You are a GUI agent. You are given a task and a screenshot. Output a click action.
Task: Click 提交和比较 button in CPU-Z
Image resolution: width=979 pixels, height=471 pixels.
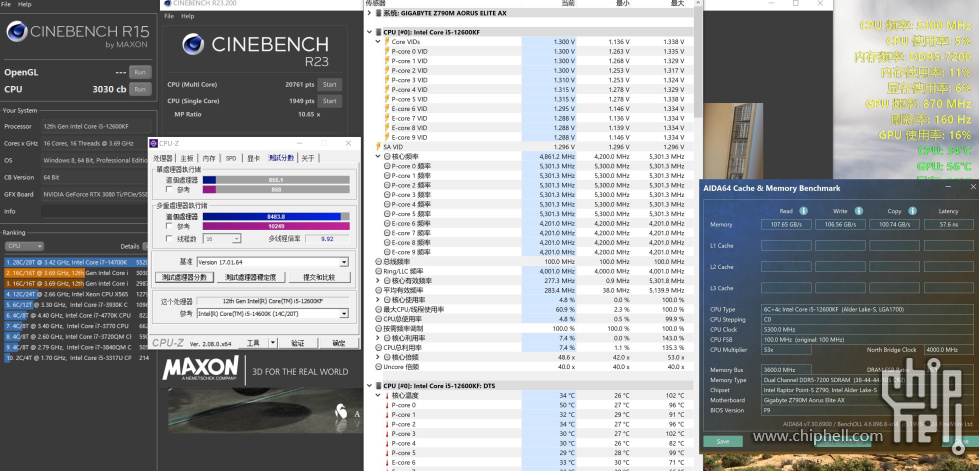click(319, 277)
